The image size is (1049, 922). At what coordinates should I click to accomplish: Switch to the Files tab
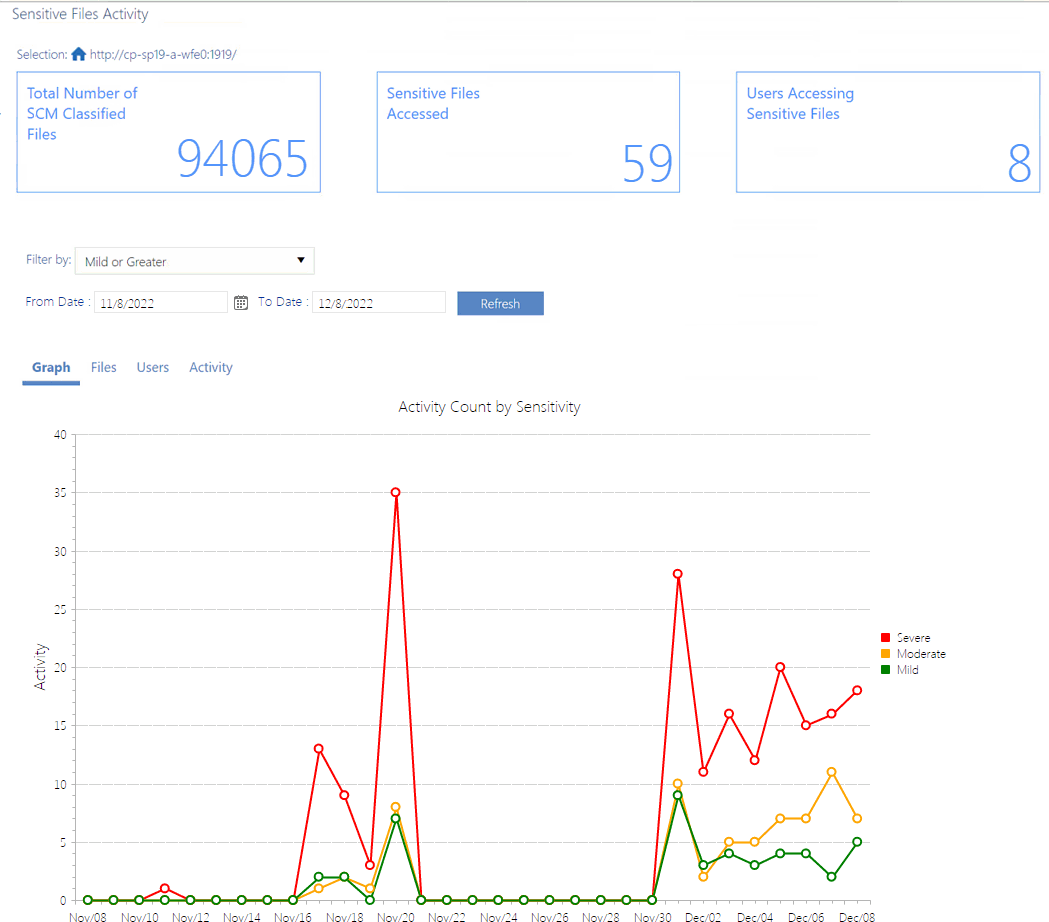103,367
